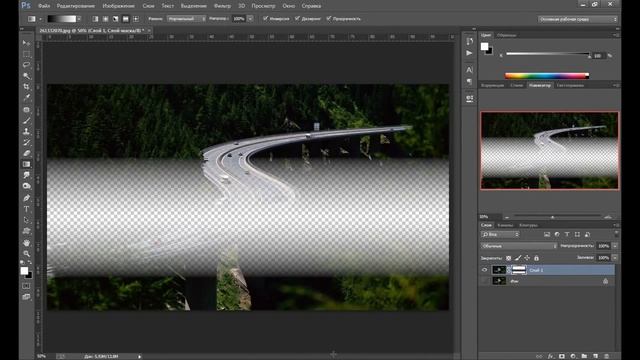
Task: Open the Файл menu
Action: (44, 6)
